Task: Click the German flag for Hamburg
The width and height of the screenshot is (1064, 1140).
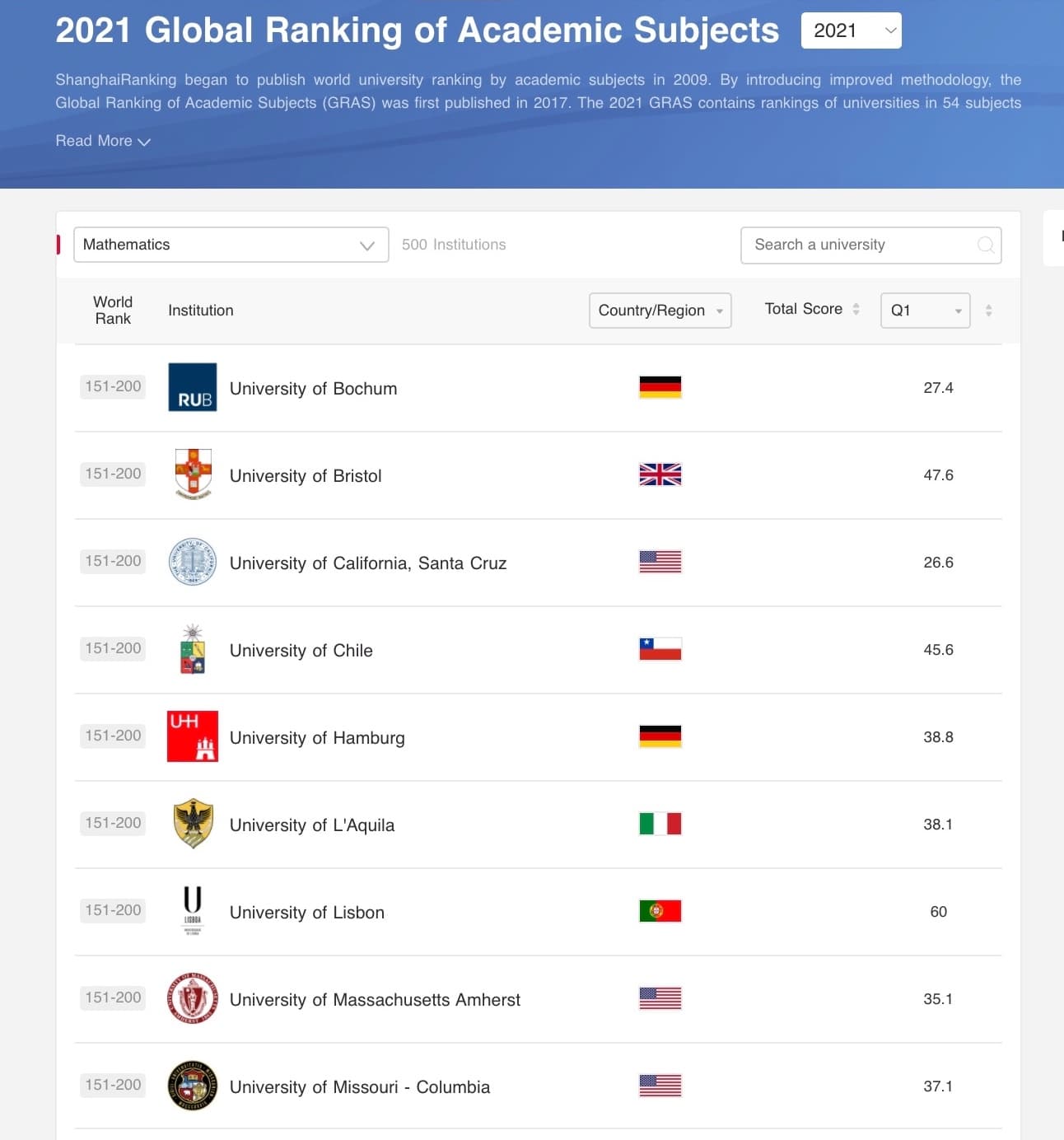Action: tap(660, 736)
